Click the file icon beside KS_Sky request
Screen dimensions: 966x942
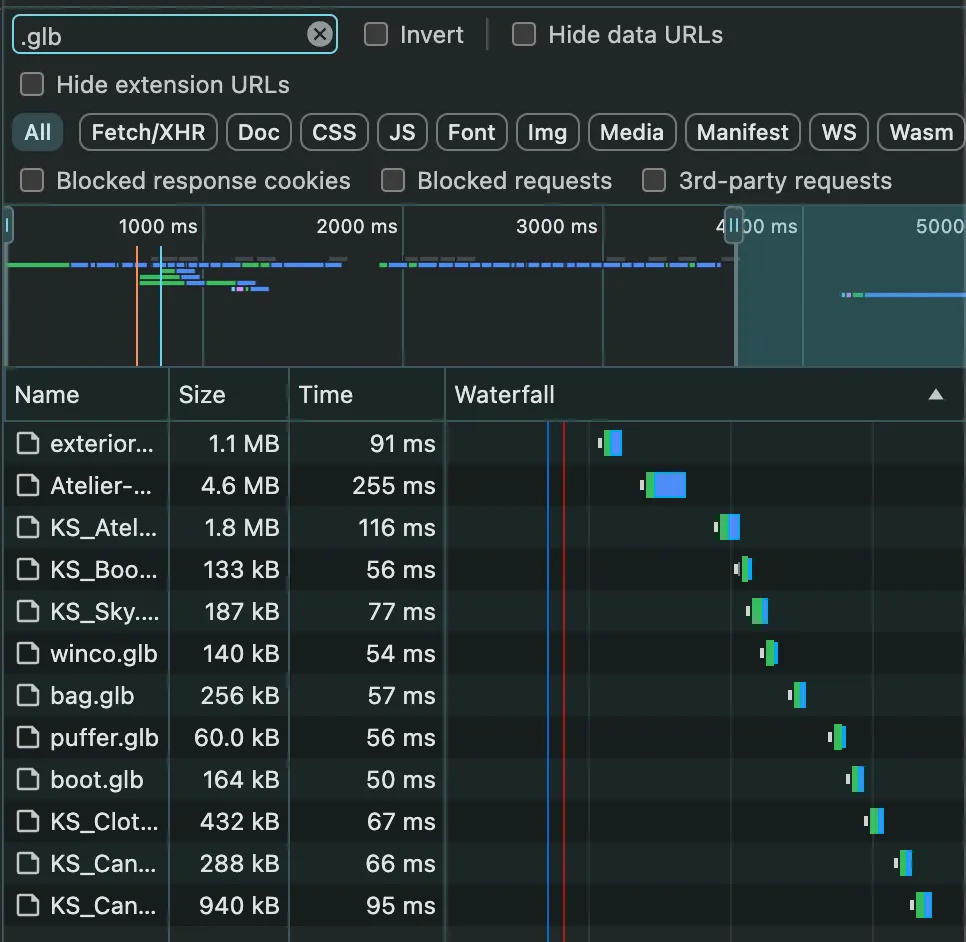[28, 612]
